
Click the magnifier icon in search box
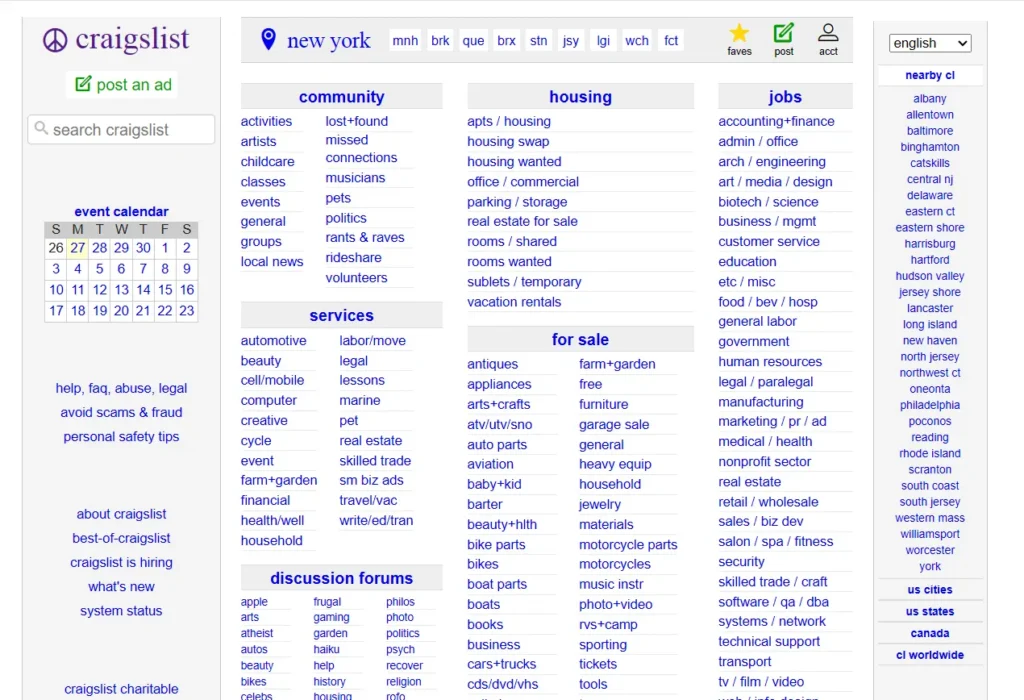[41, 128]
